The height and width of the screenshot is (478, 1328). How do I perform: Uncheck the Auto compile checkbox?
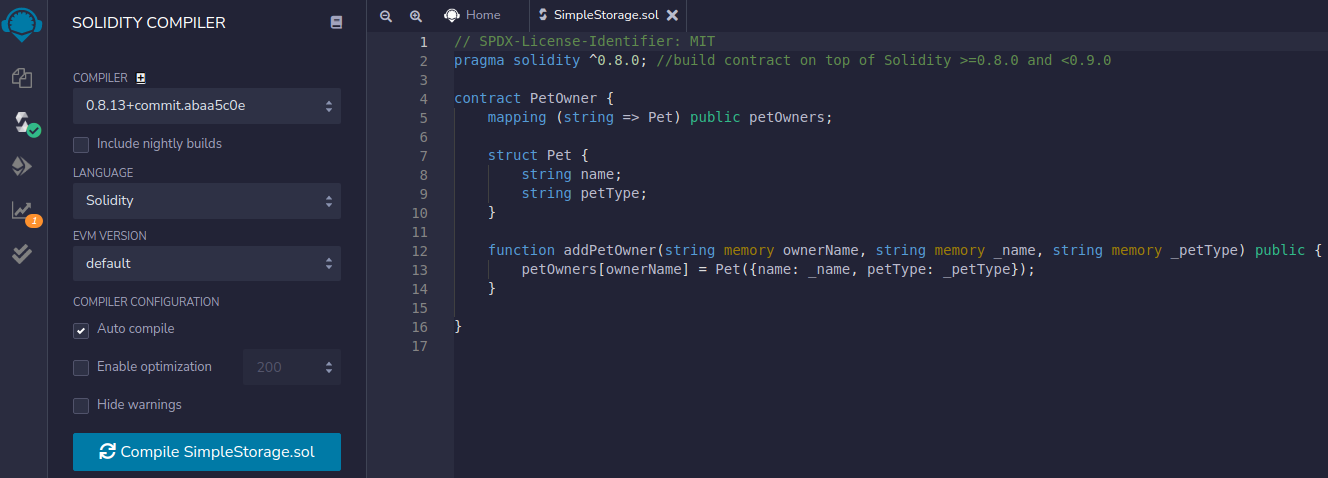tap(81, 330)
